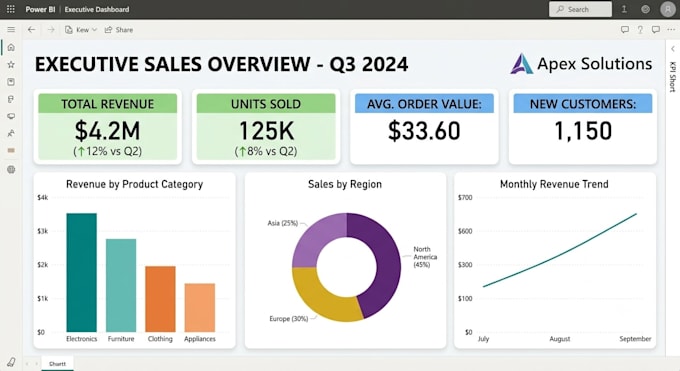Click the Share button

tap(119, 30)
